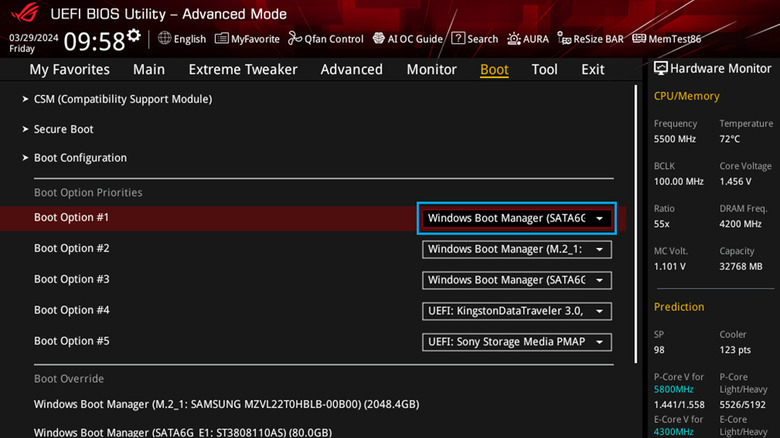The width and height of the screenshot is (780, 438).
Task: Open the Boot Option #1 dropdown
Action: (516, 218)
